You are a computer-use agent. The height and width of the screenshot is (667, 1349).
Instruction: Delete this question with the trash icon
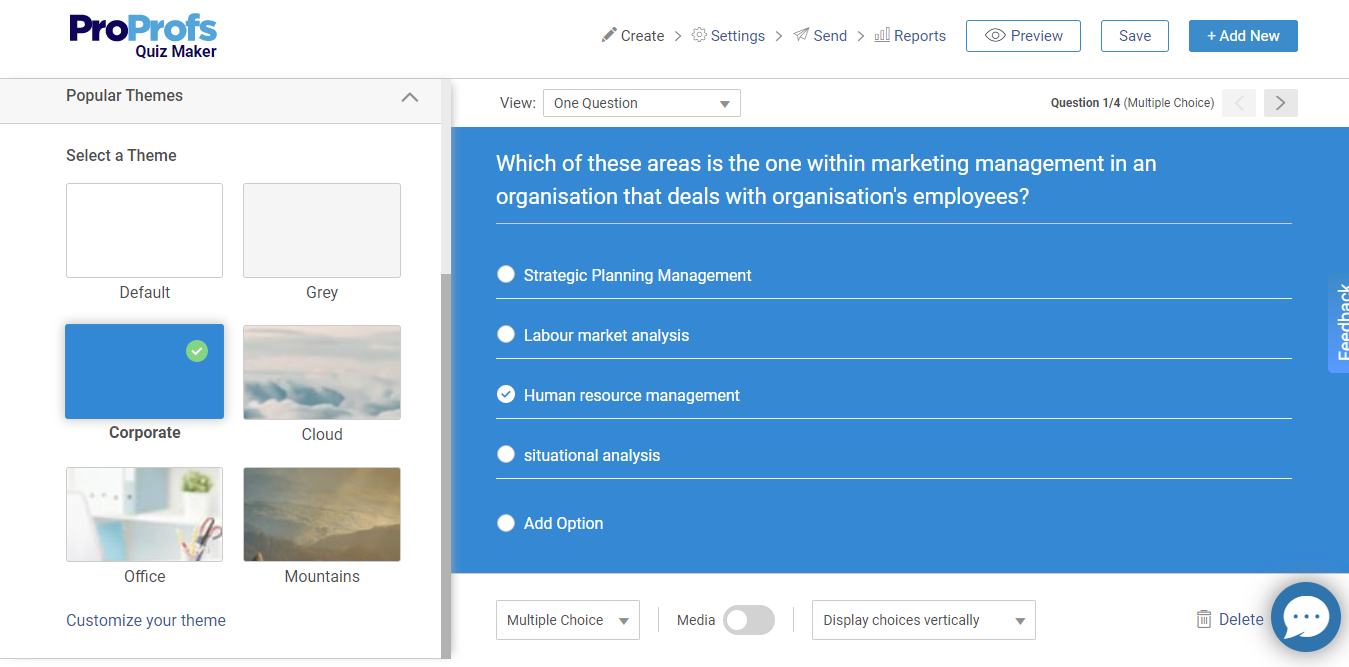1203,619
